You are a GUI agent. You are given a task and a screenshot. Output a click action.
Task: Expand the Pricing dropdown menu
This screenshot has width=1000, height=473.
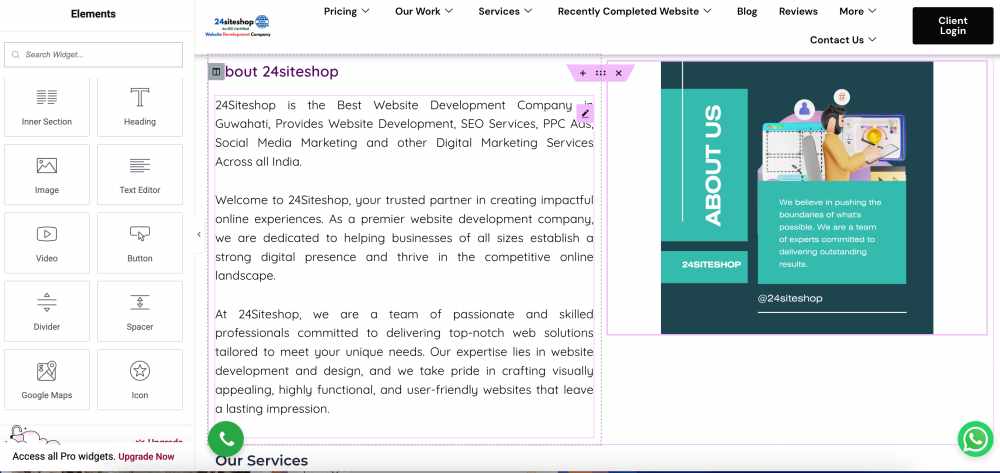pyautogui.click(x=346, y=12)
